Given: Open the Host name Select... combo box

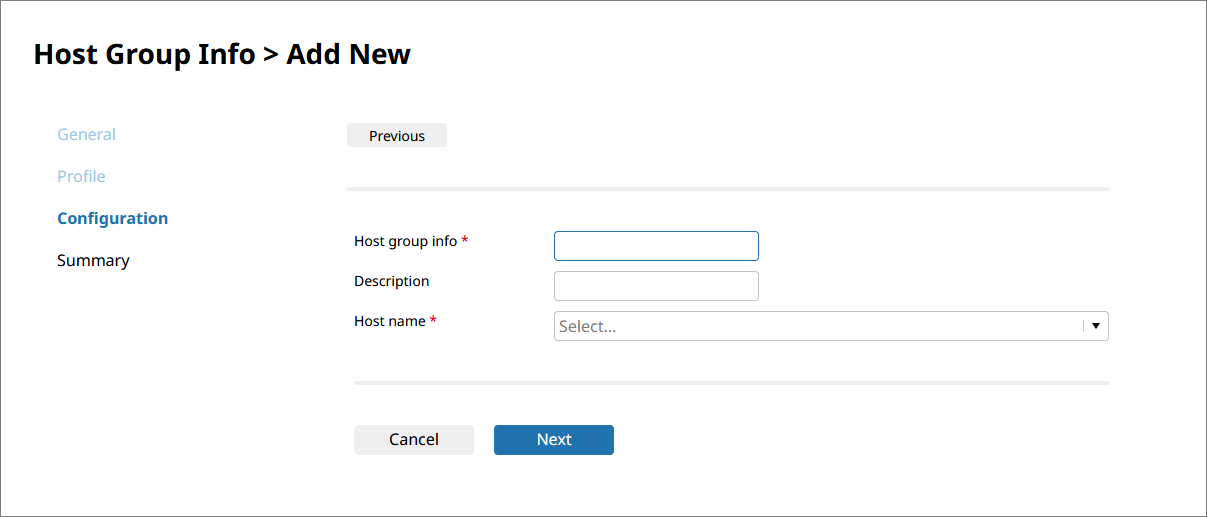Looking at the screenshot, I should click(831, 326).
